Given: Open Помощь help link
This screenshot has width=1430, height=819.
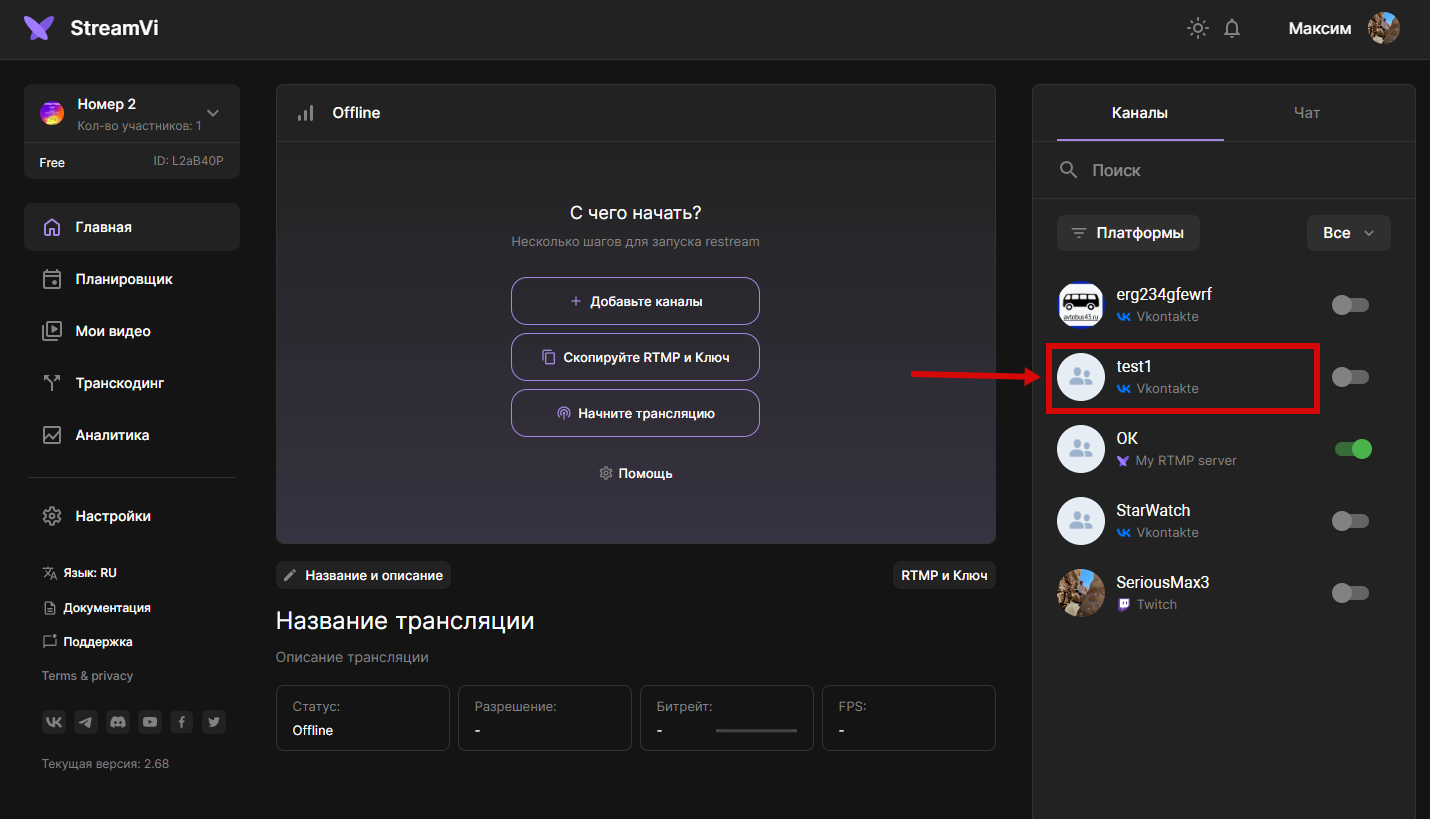Looking at the screenshot, I should [x=635, y=473].
